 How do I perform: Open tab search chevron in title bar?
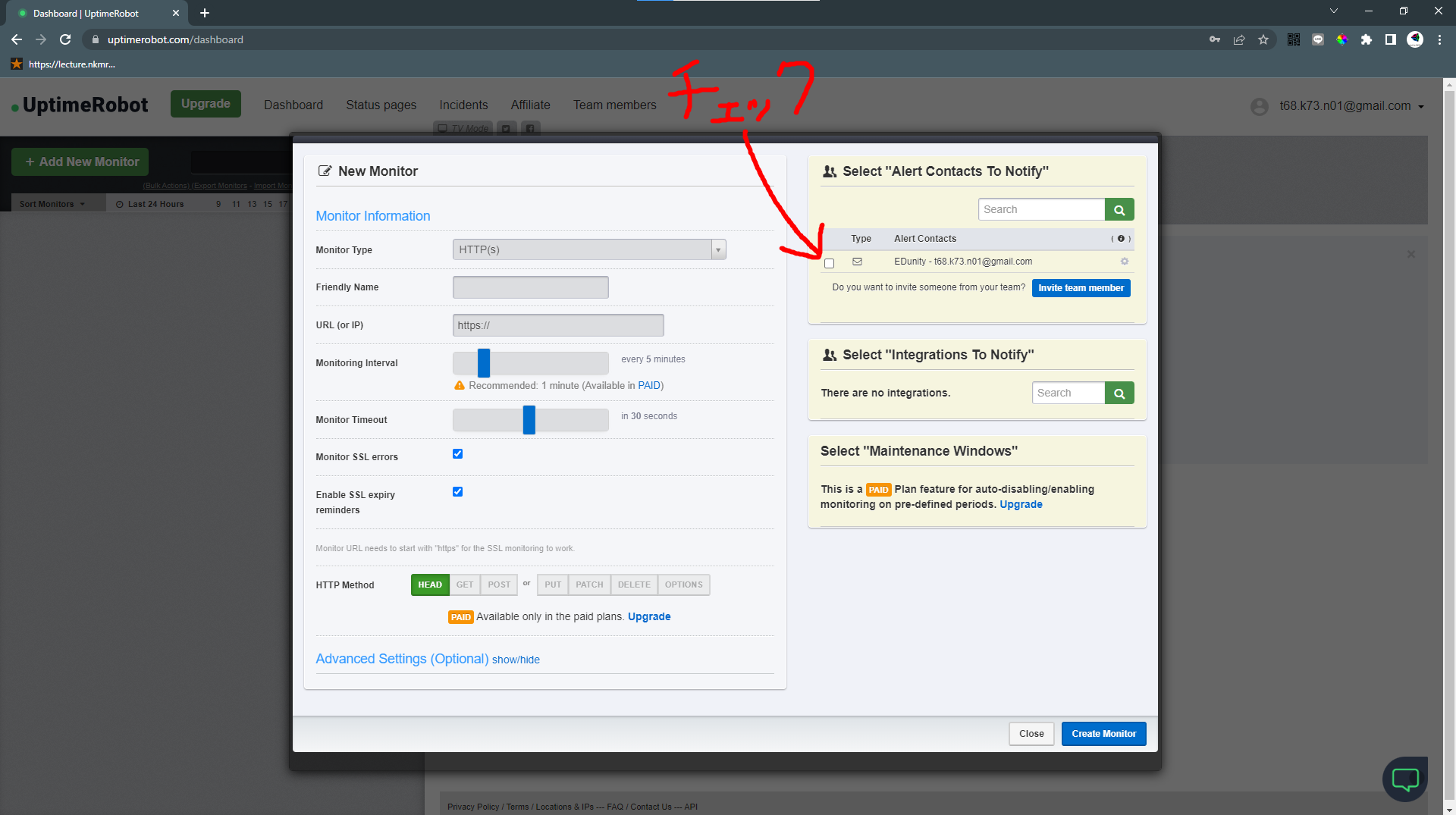[1334, 11]
